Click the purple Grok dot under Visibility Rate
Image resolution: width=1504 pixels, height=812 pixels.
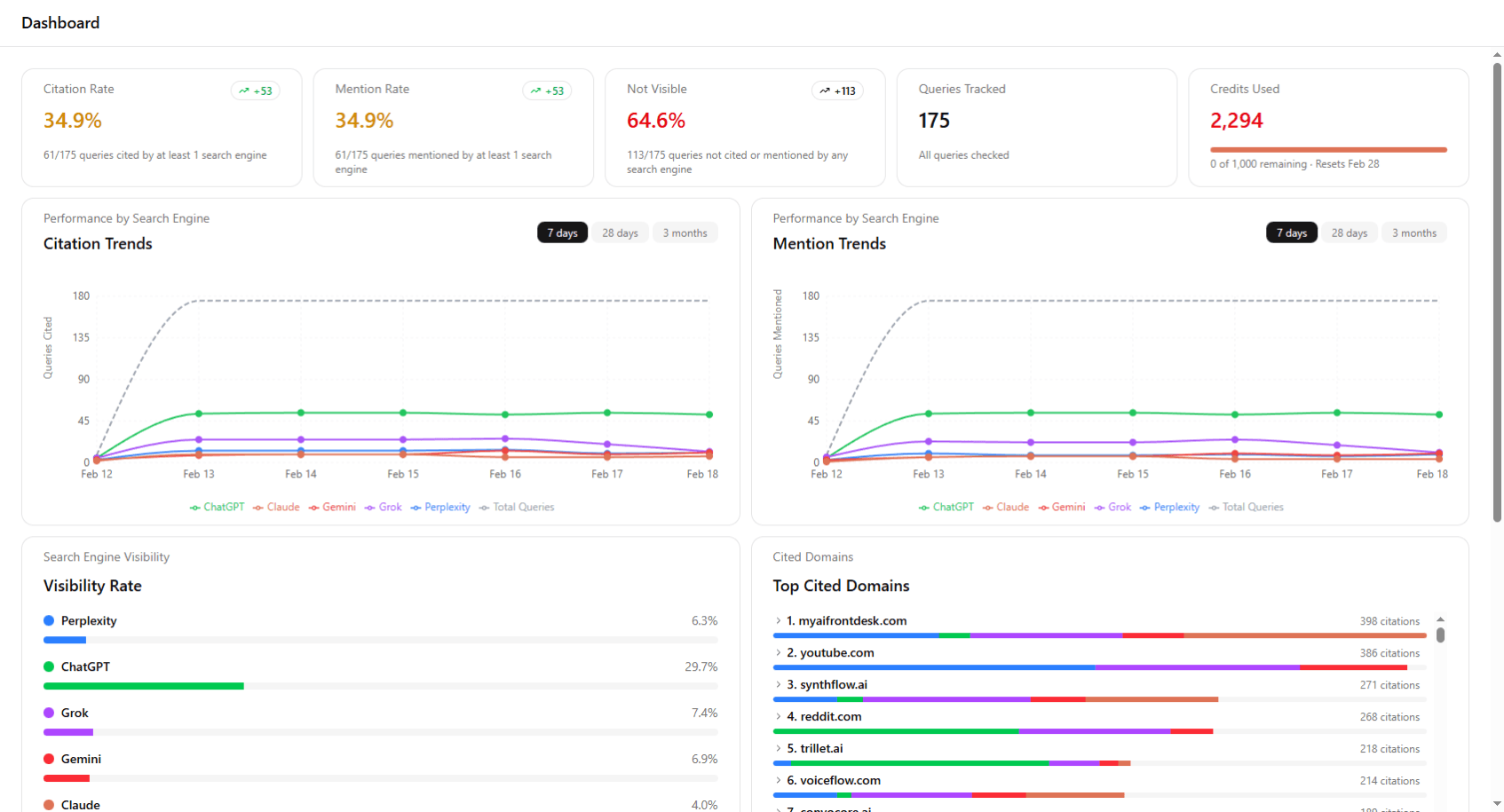click(x=47, y=713)
